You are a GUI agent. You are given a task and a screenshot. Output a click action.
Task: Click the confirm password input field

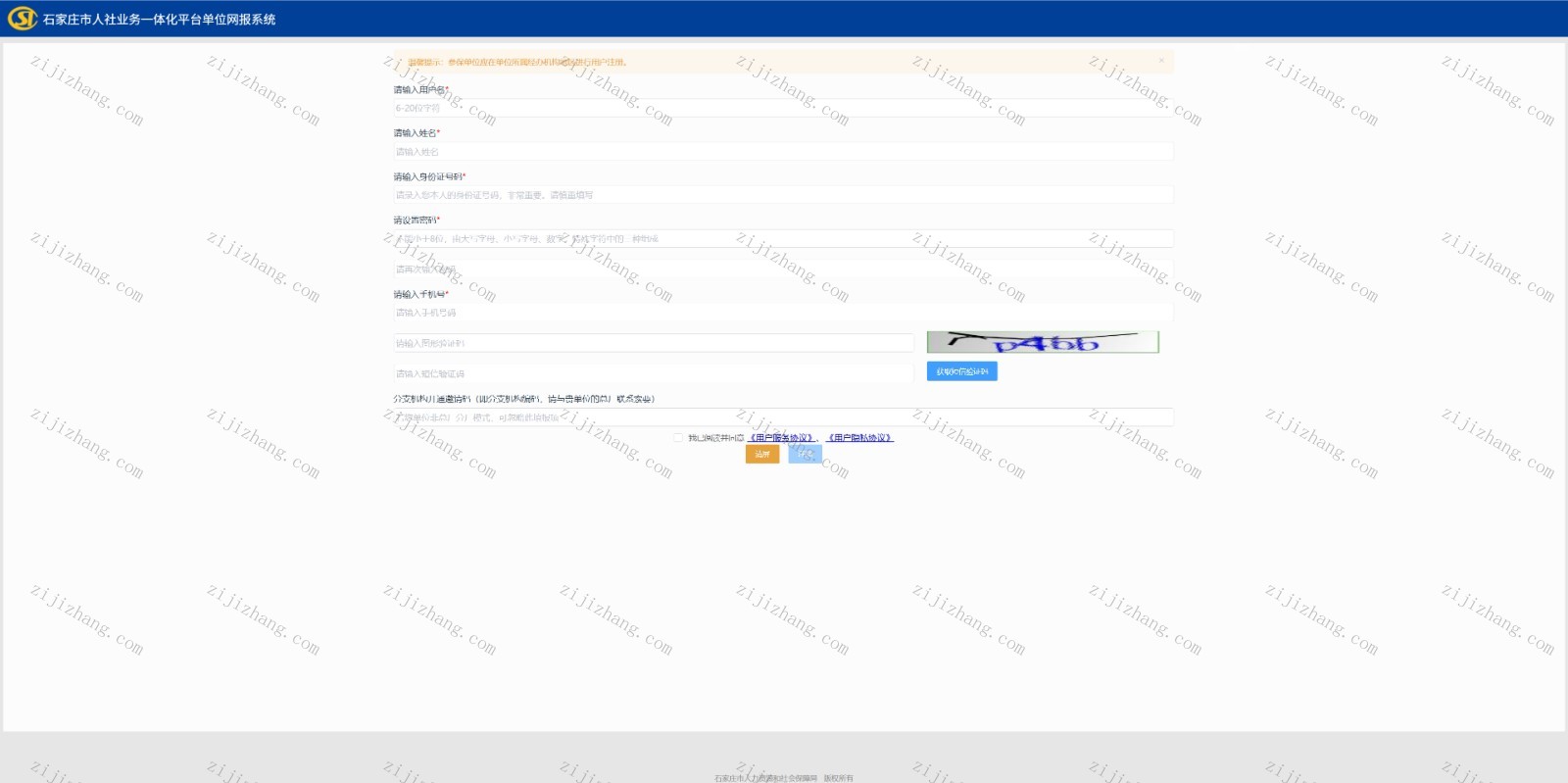click(x=783, y=269)
